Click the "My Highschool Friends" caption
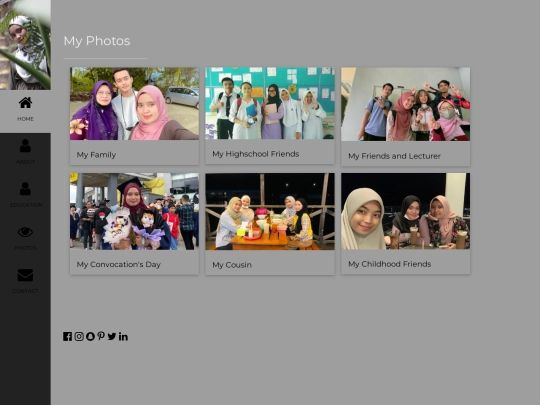 [256, 154]
